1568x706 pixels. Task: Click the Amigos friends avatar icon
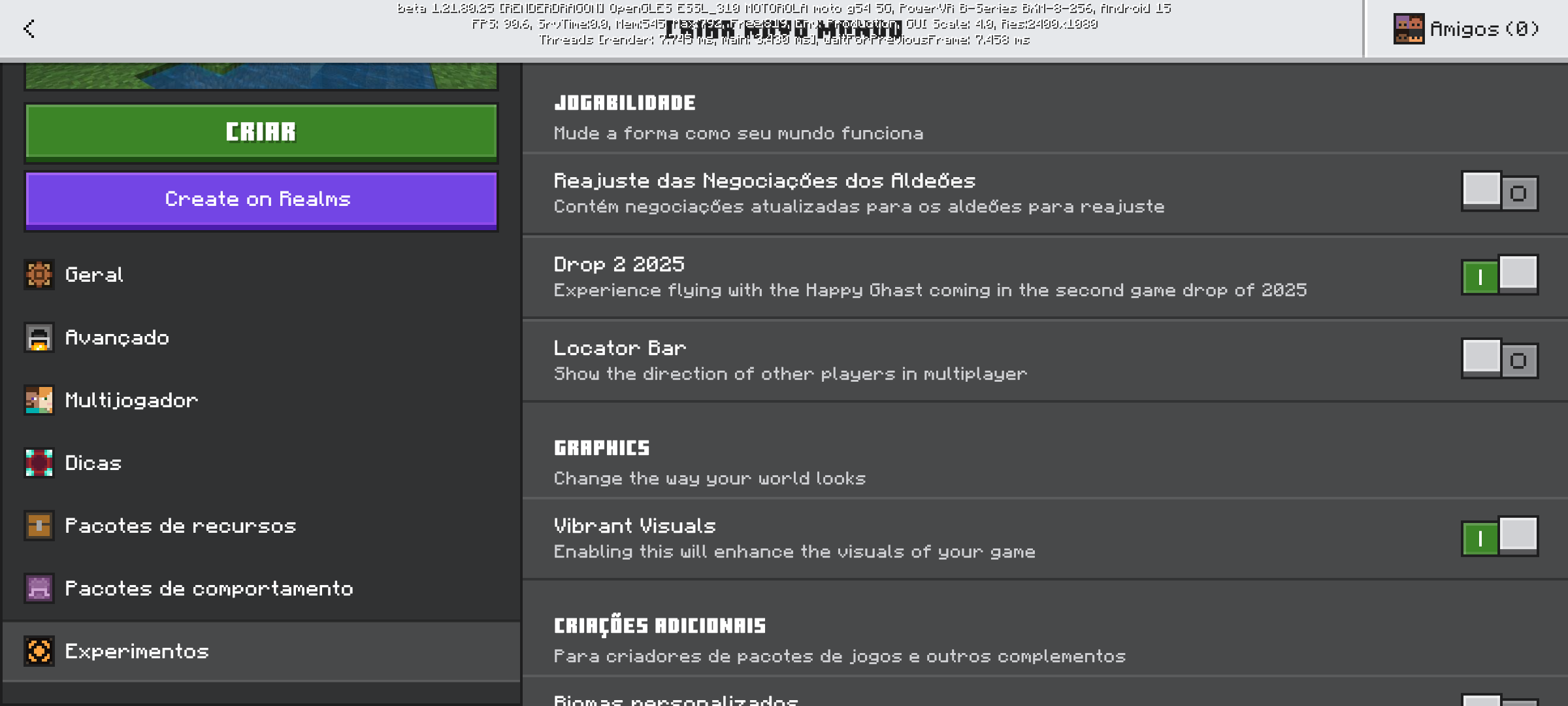[1409, 29]
